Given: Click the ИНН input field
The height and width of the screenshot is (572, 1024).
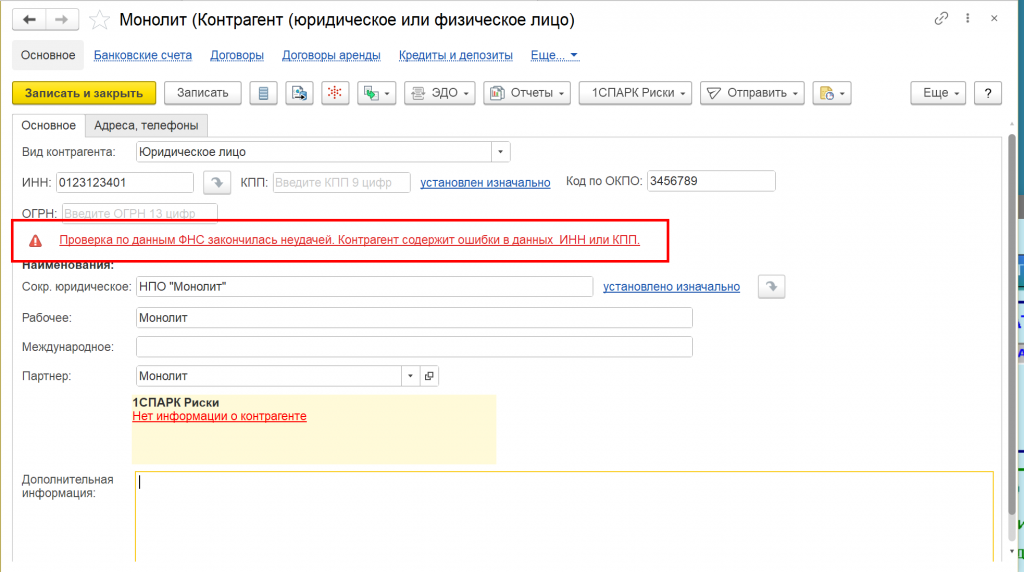Looking at the screenshot, I should pos(125,183).
